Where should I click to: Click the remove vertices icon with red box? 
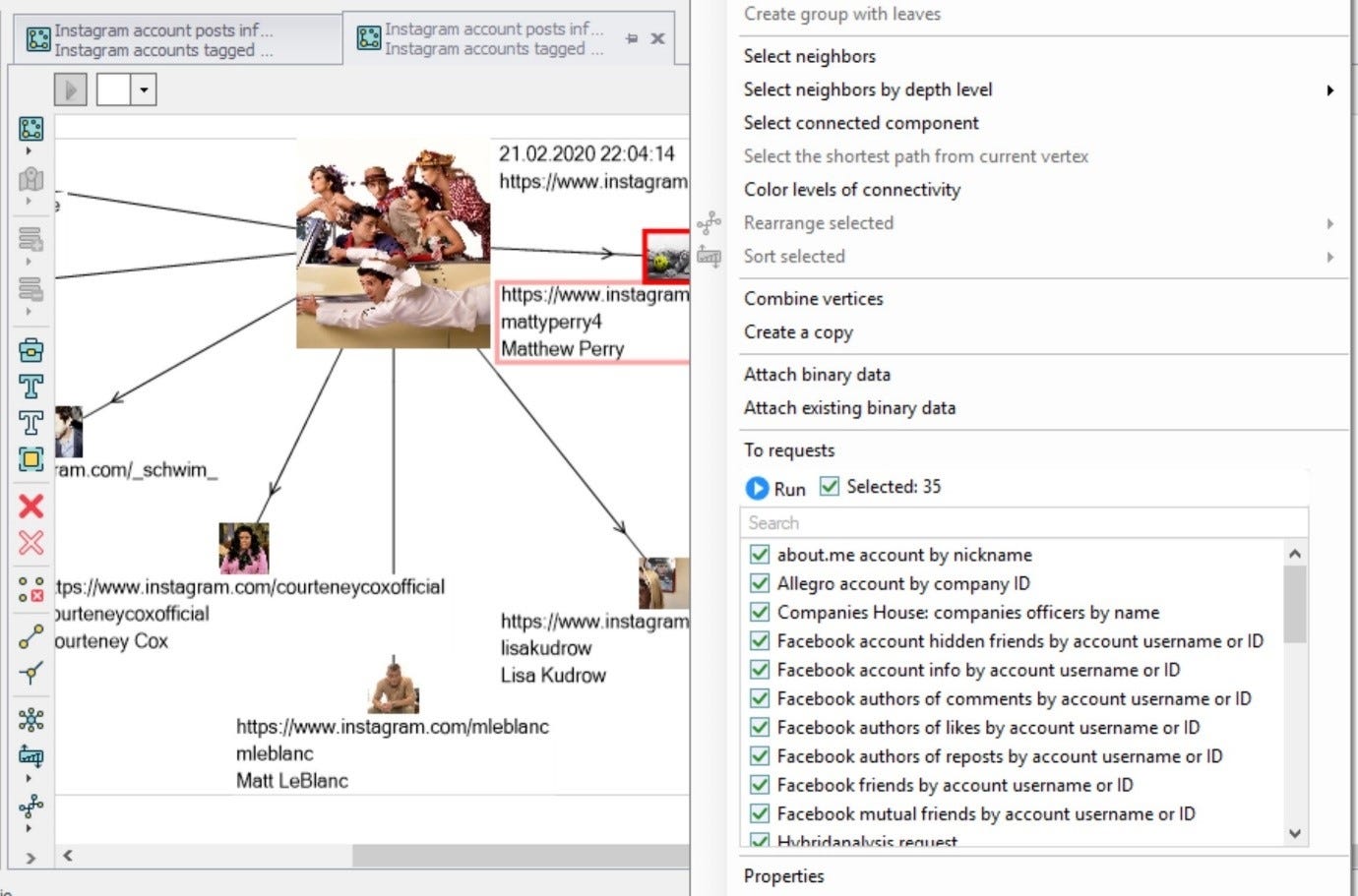[x=31, y=589]
